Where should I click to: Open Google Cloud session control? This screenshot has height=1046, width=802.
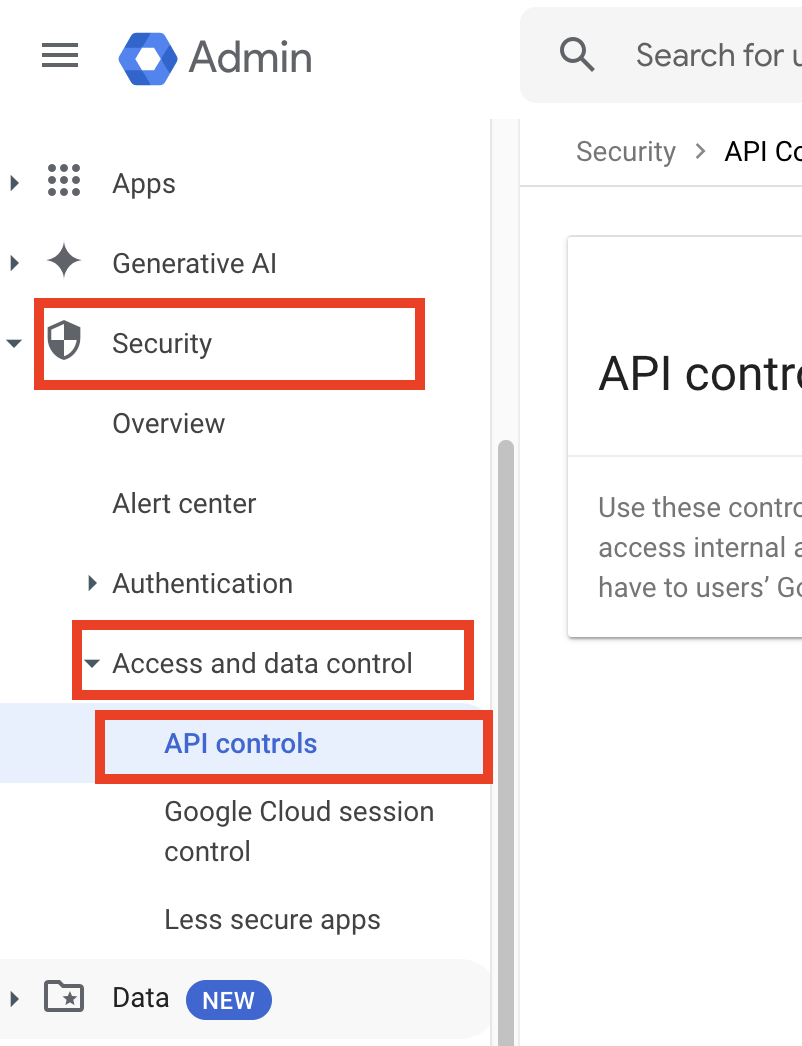coord(299,831)
